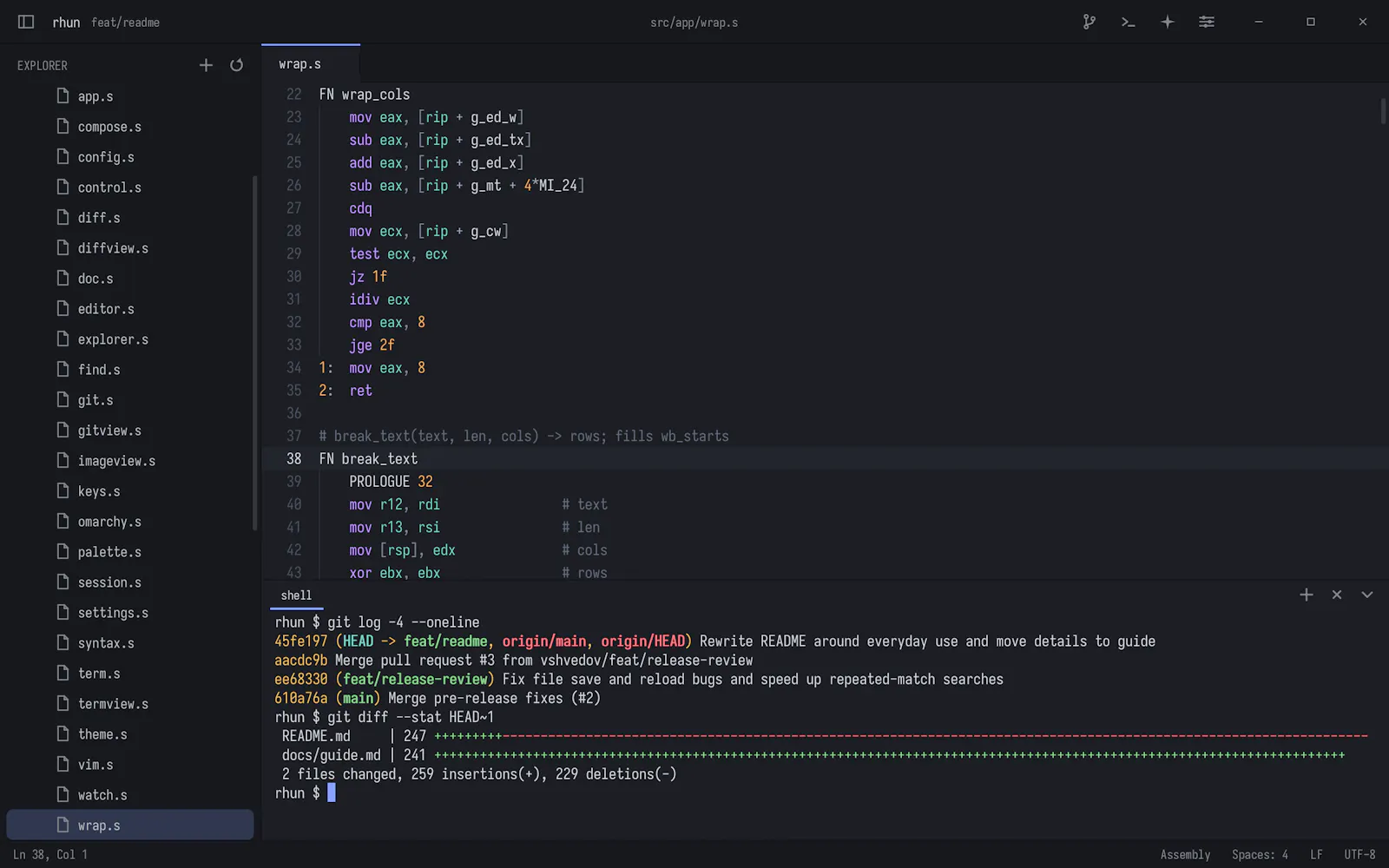Open settings.s from the file list
The height and width of the screenshot is (868, 1389).
click(130, 613)
